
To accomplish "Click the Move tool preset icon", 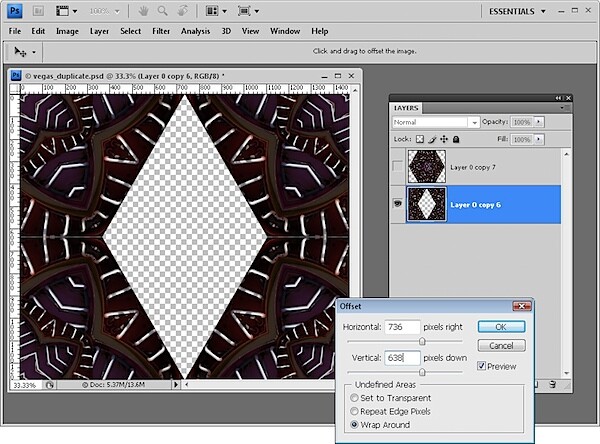I will coord(20,52).
